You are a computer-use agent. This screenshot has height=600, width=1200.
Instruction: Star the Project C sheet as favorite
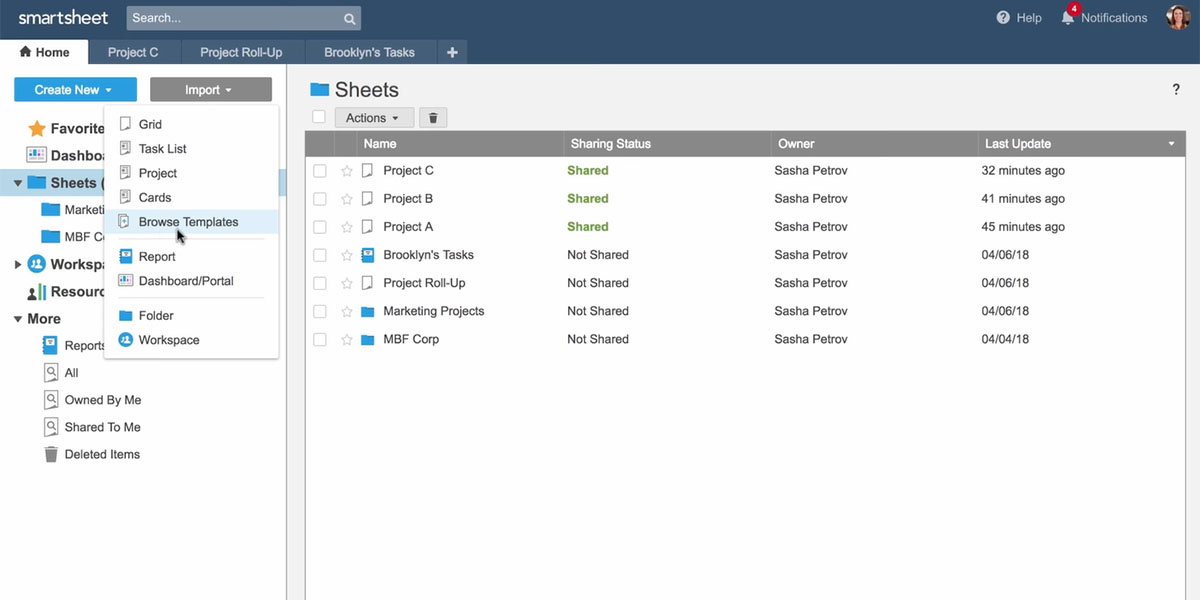point(347,171)
